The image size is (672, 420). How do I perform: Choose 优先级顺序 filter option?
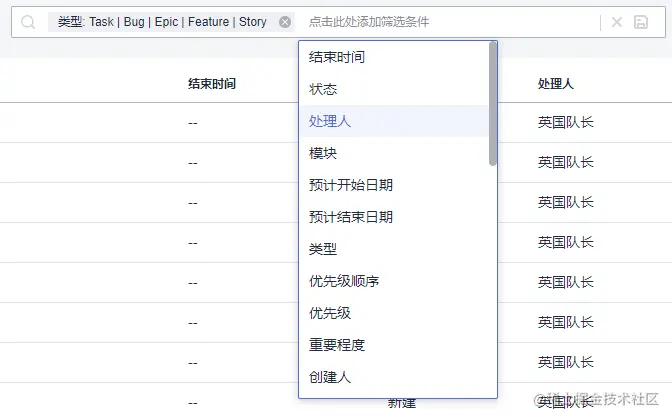click(394, 281)
